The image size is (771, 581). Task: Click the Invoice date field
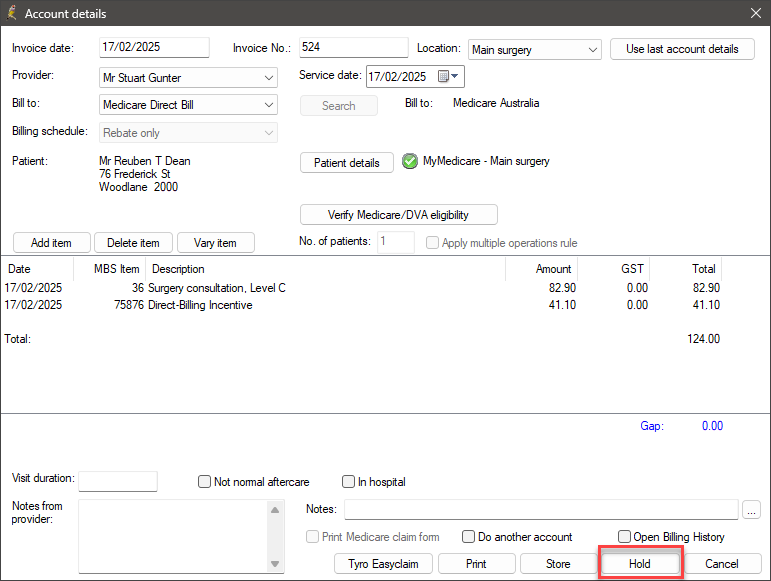coord(154,47)
